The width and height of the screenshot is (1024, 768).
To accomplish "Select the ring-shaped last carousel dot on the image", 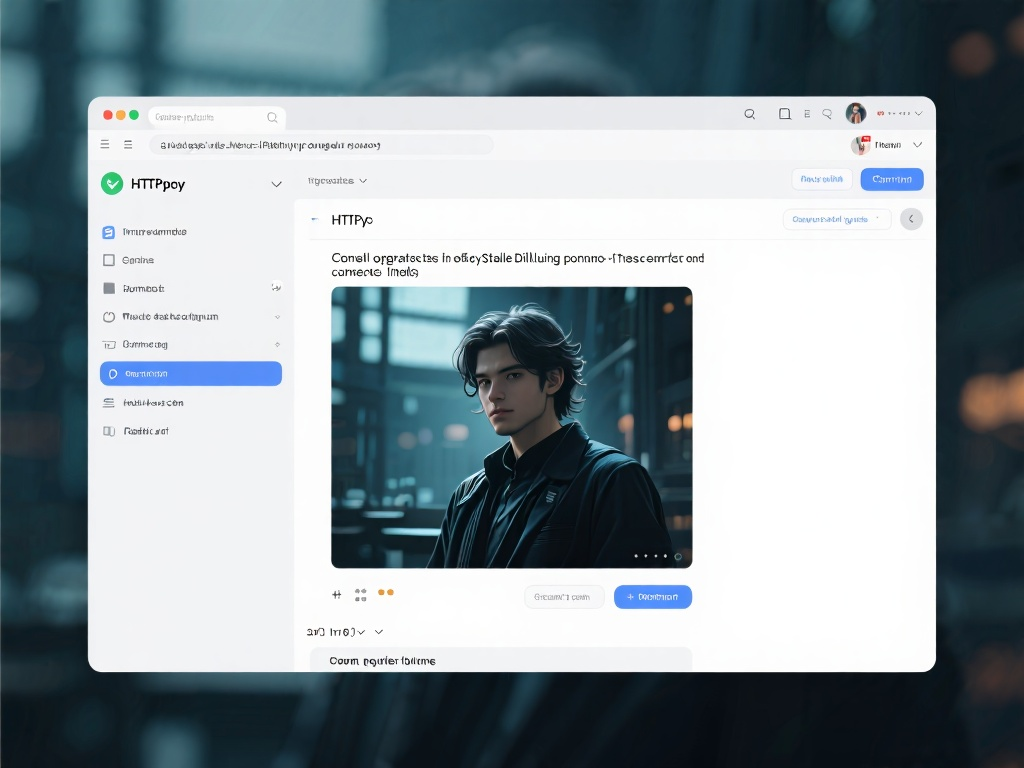I will pyautogui.click(x=678, y=556).
